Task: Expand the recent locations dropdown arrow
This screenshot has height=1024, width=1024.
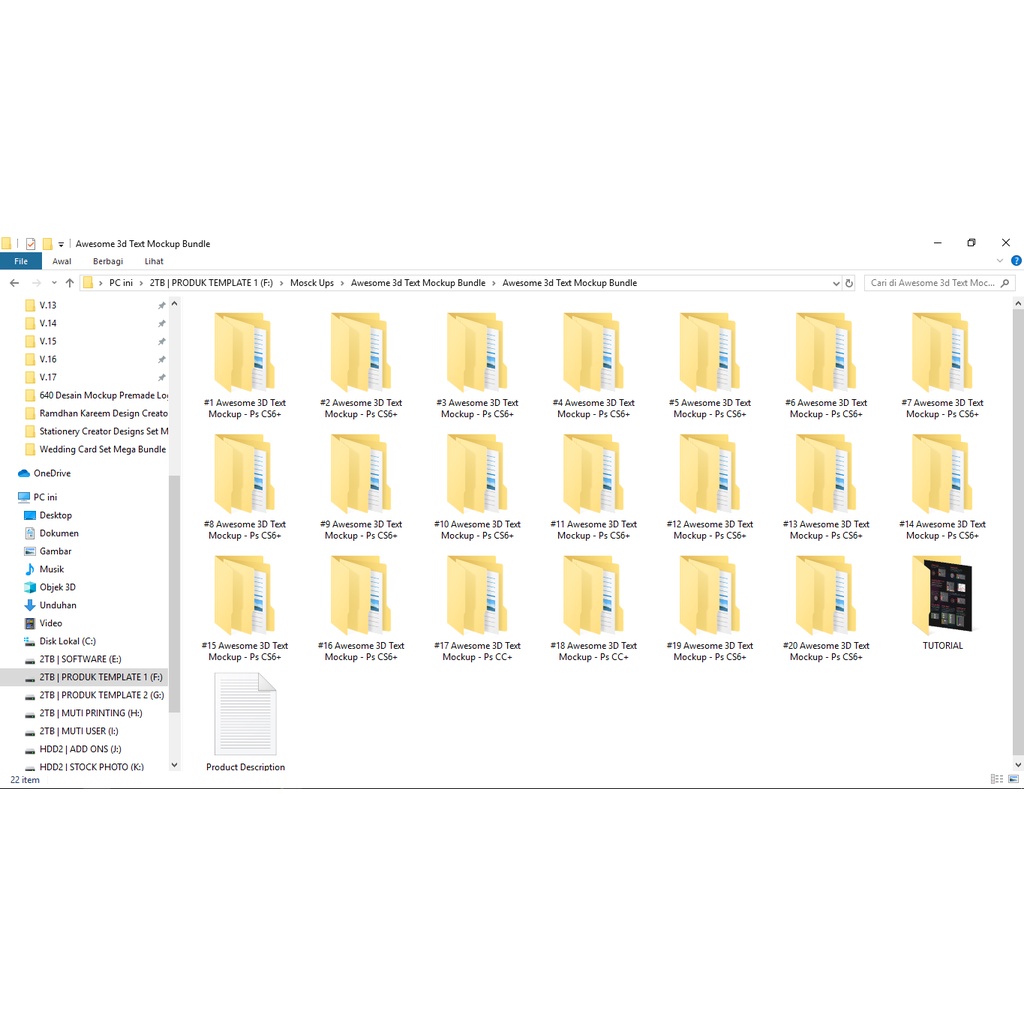Action: [x=54, y=283]
